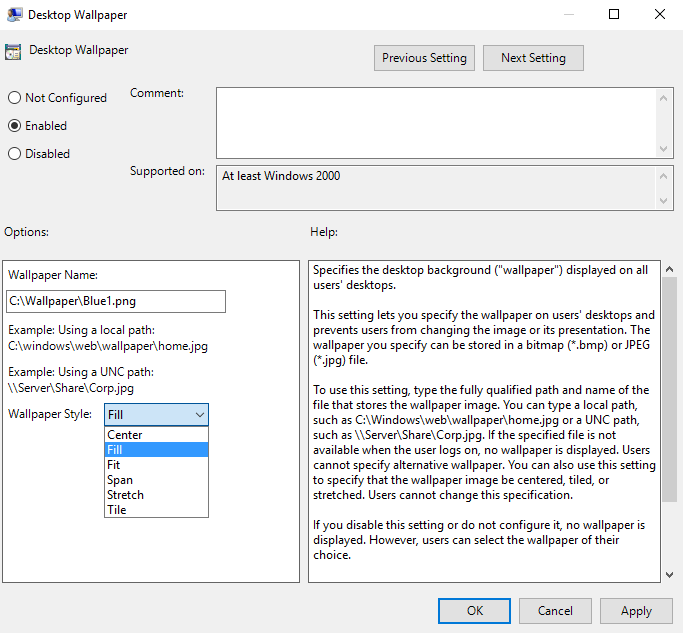
Task: Go to the Next Setting
Action: [x=533, y=58]
